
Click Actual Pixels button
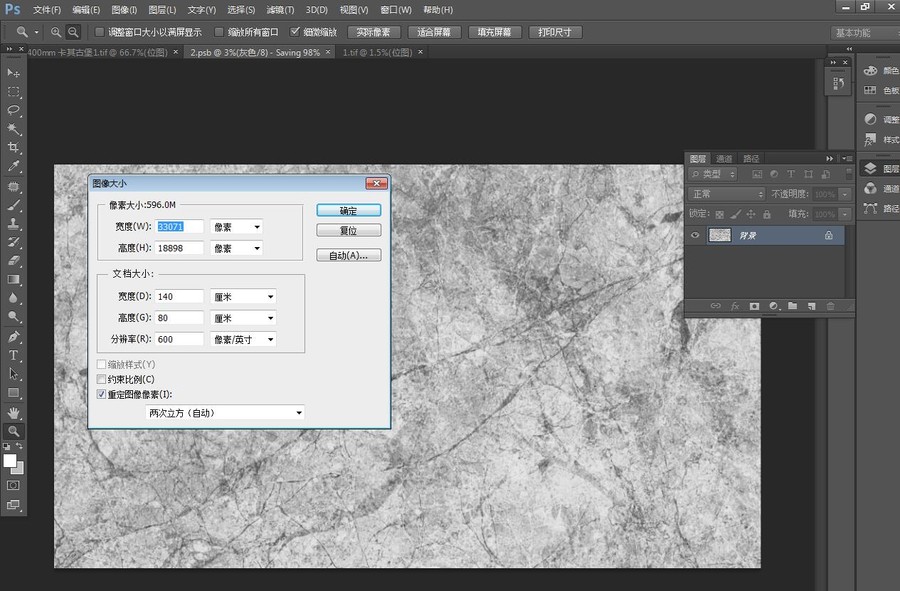click(x=373, y=32)
